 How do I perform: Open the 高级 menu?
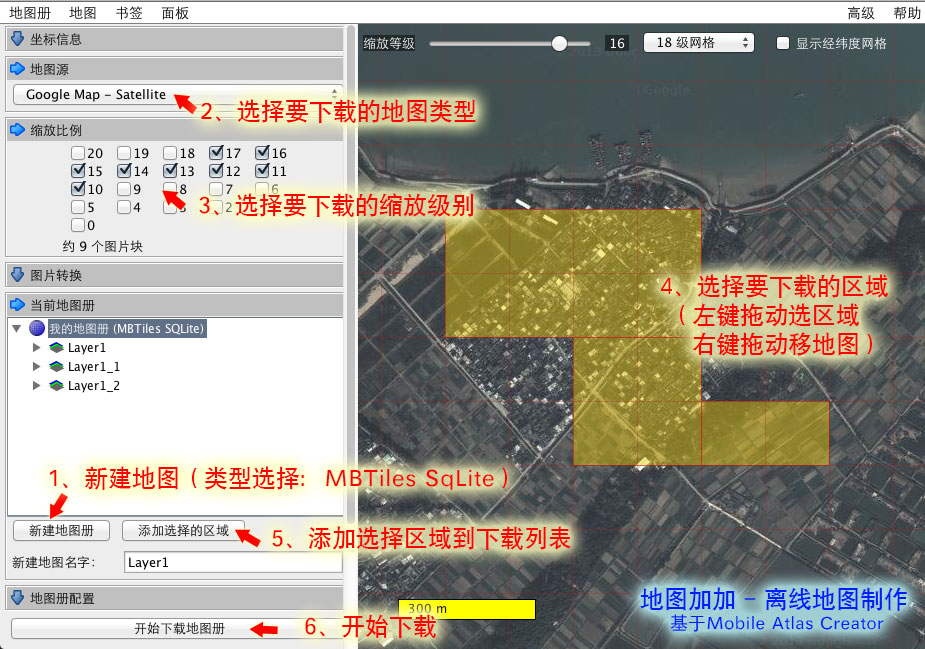[861, 12]
